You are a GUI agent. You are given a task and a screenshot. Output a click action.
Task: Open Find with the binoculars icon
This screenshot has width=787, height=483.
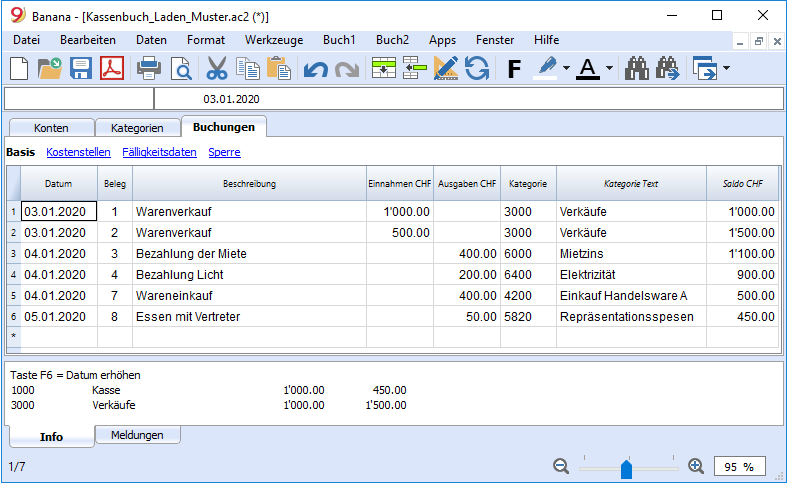[x=636, y=68]
